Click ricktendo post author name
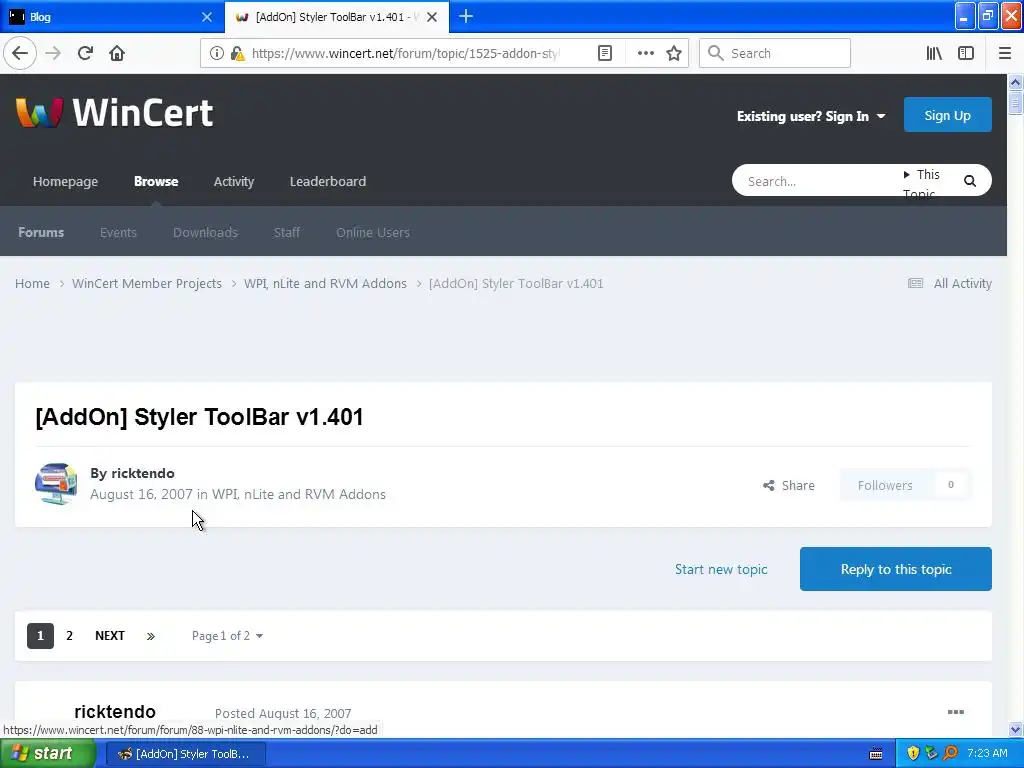Image resolution: width=1024 pixels, height=768 pixels. (115, 712)
